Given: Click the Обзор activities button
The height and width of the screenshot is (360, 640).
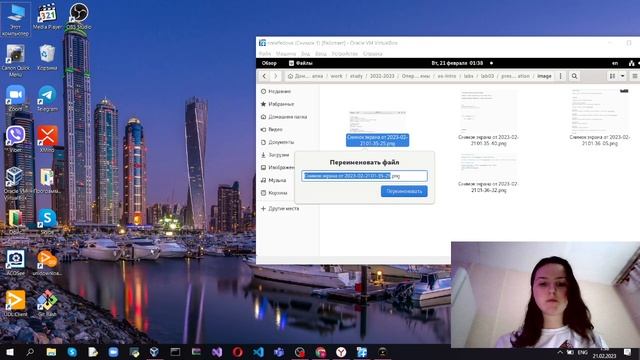Looking at the screenshot, I should click(x=269, y=63).
